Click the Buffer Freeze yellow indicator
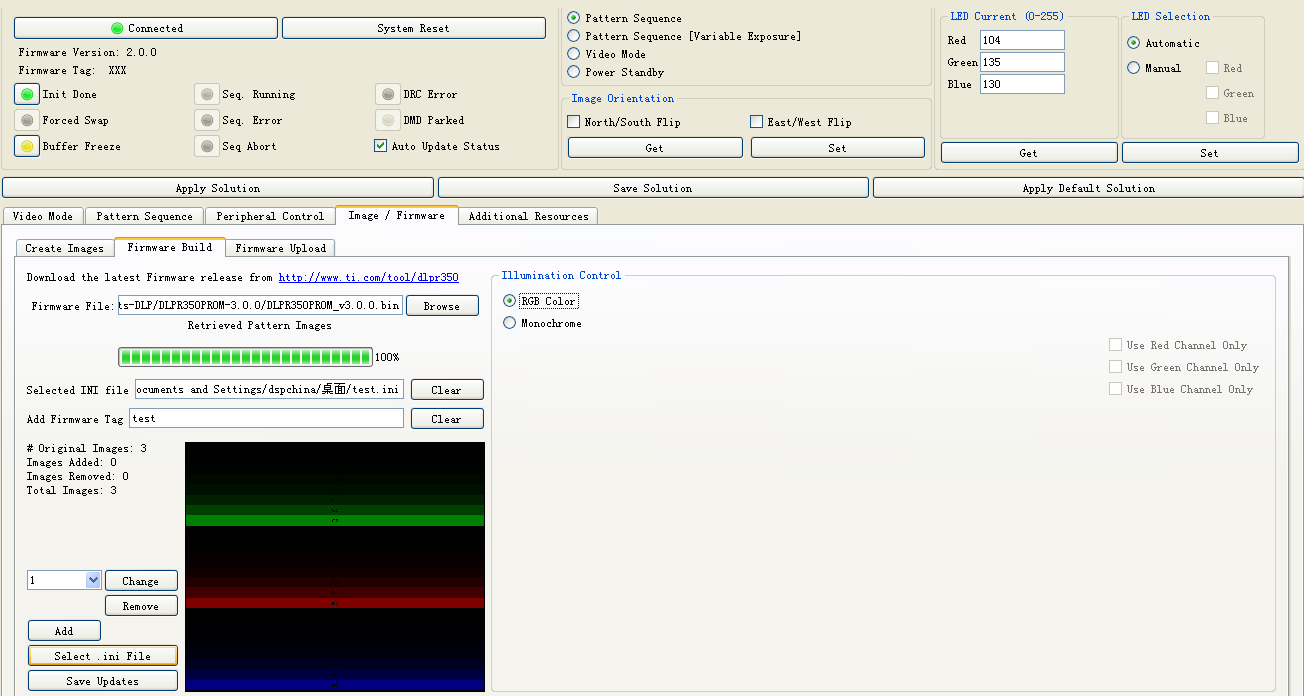This screenshot has height=696, width=1304. pyautogui.click(x=27, y=146)
